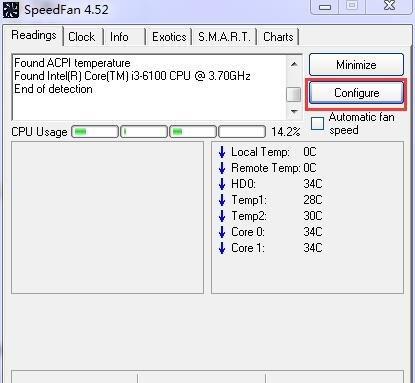
Task: Click the down arrow icon beside Temp1
Action: pyautogui.click(x=222, y=200)
